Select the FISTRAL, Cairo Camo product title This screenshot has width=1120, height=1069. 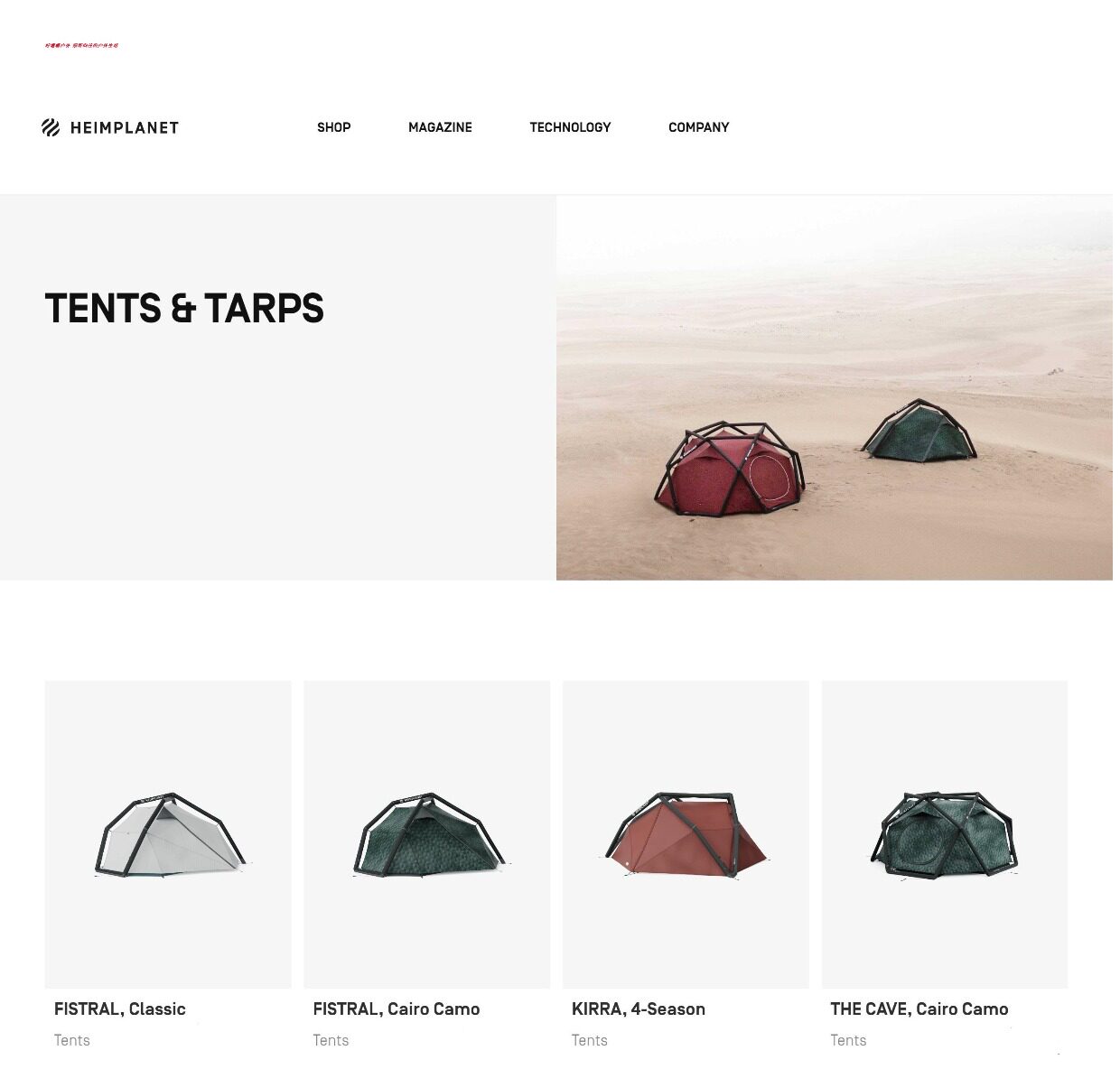click(x=397, y=1009)
